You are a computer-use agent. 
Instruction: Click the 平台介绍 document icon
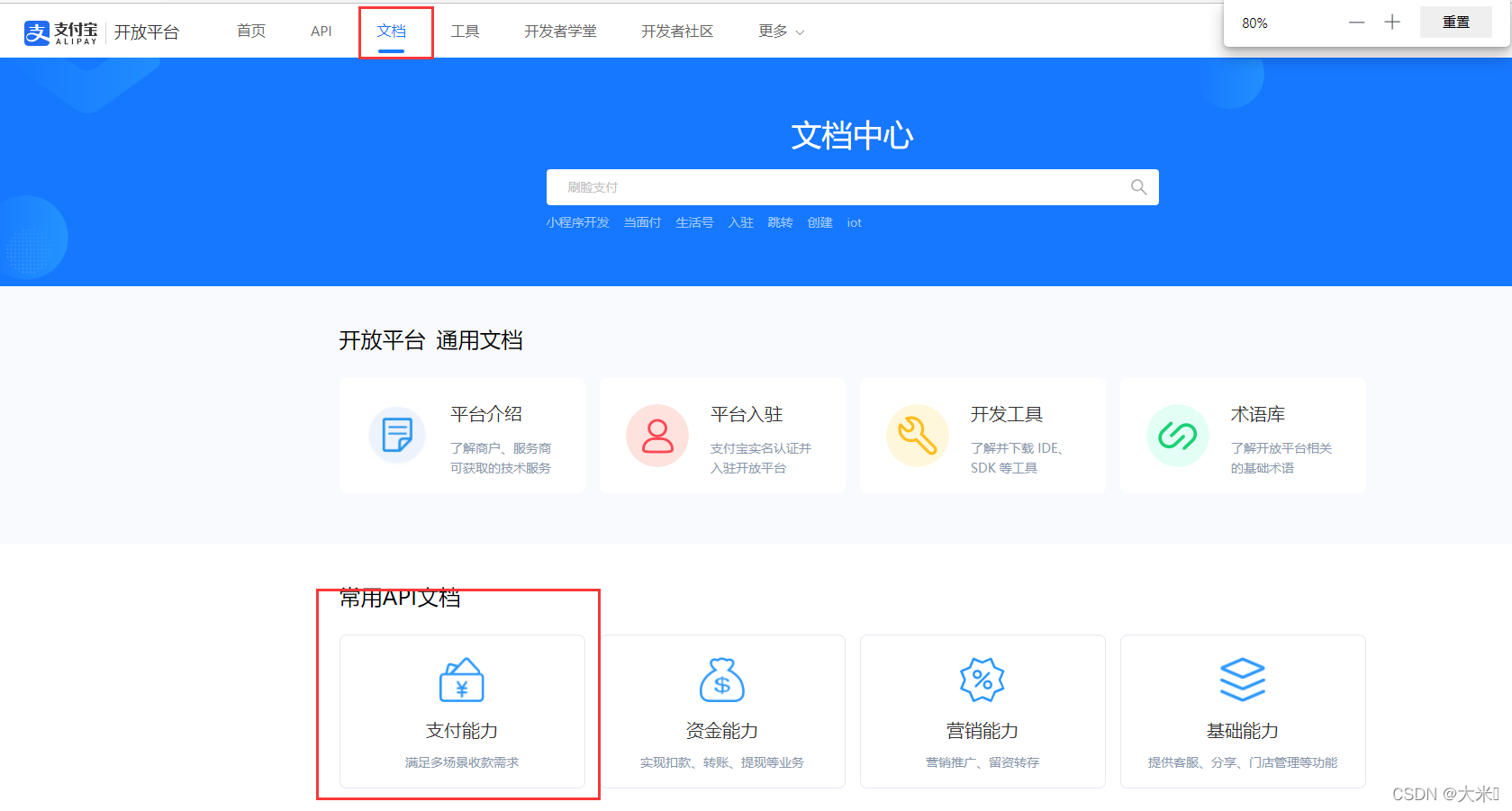click(x=397, y=436)
